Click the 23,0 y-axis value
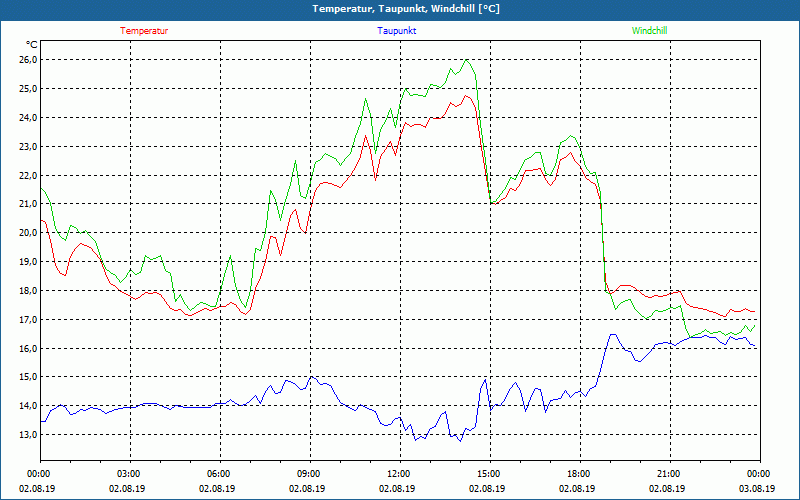Viewport: 800px width, 500px height. coord(28,146)
